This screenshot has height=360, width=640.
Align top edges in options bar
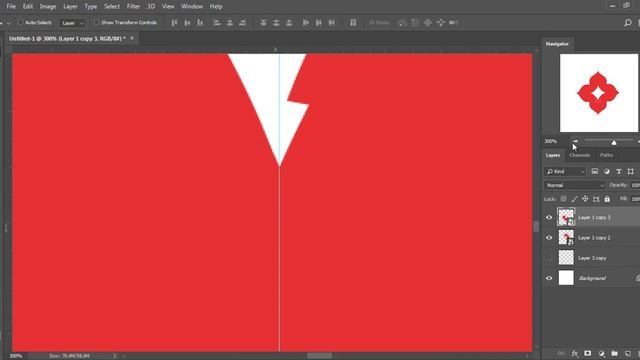(x=174, y=23)
